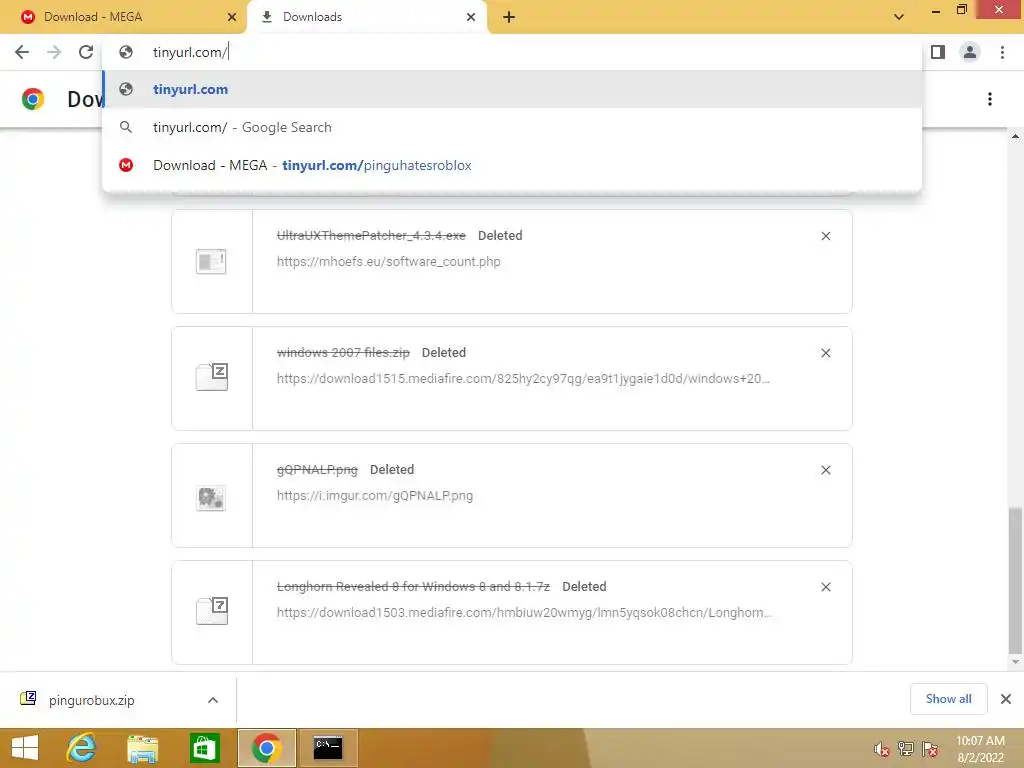Click the scrollbar down arrow

point(1015,662)
